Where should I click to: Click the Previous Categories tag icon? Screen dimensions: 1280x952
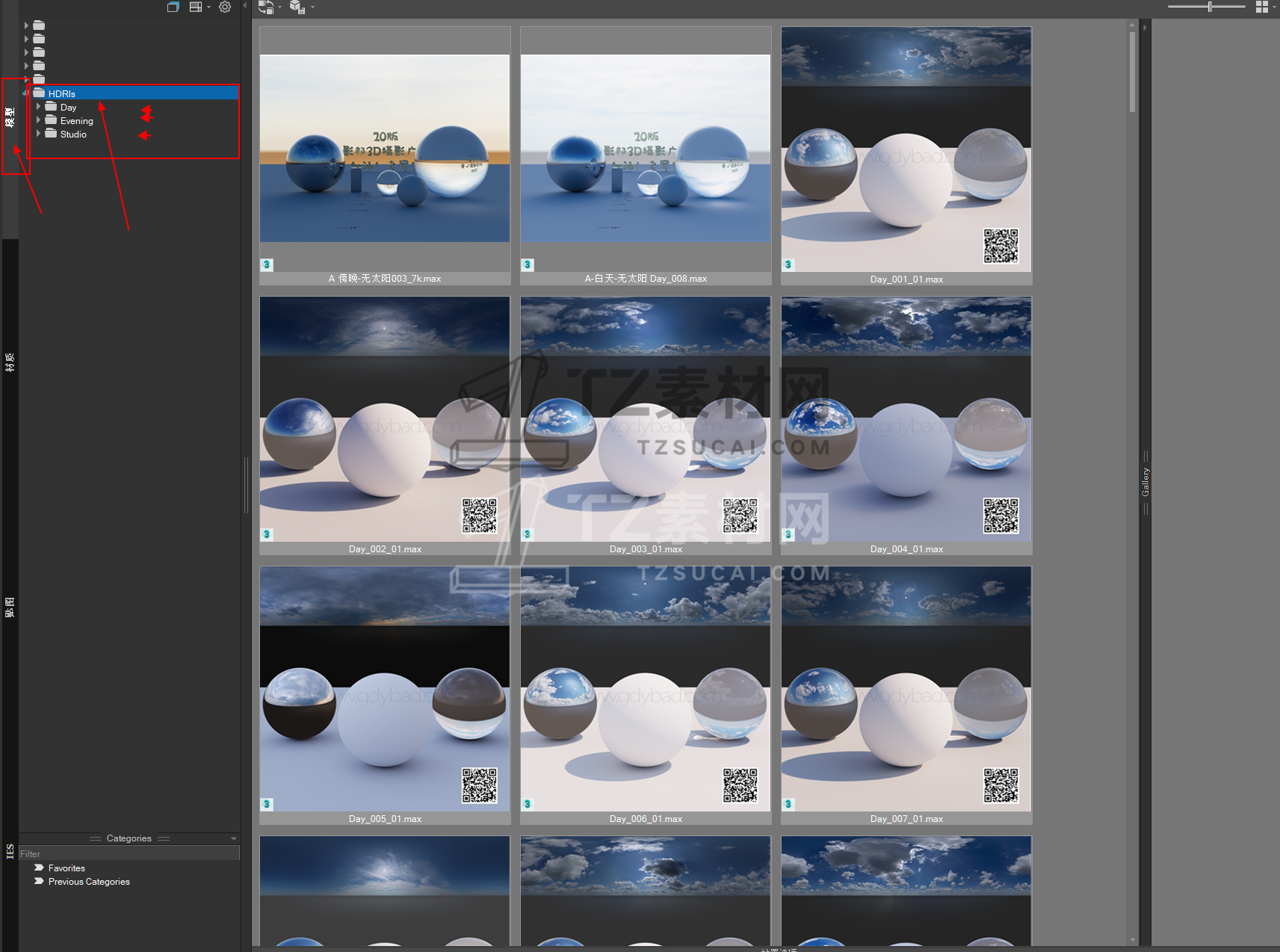[x=39, y=881]
